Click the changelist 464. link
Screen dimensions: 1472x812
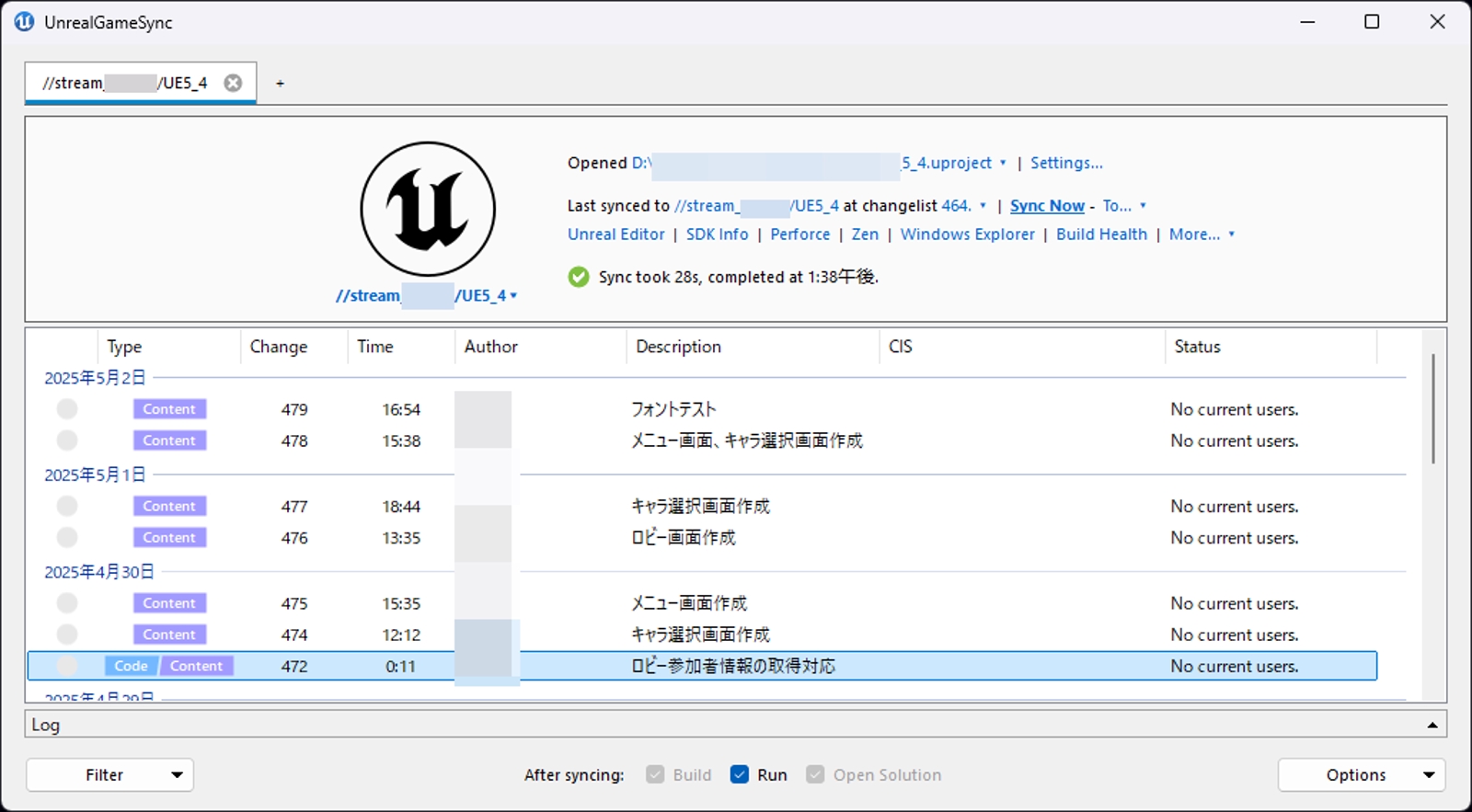957,206
